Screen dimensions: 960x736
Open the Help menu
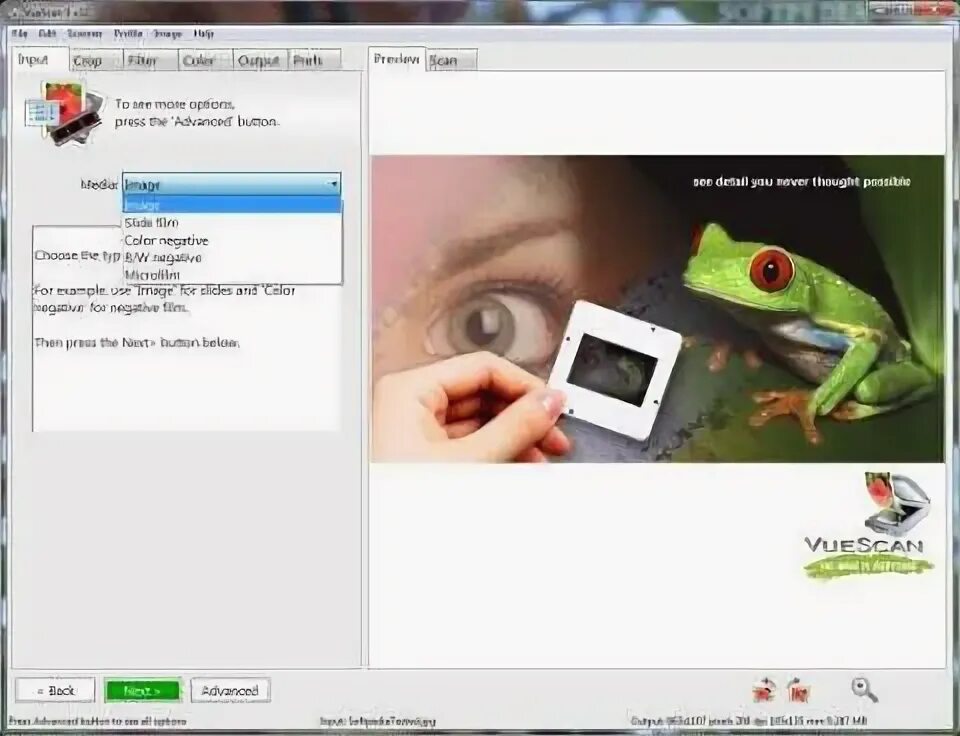(203, 32)
